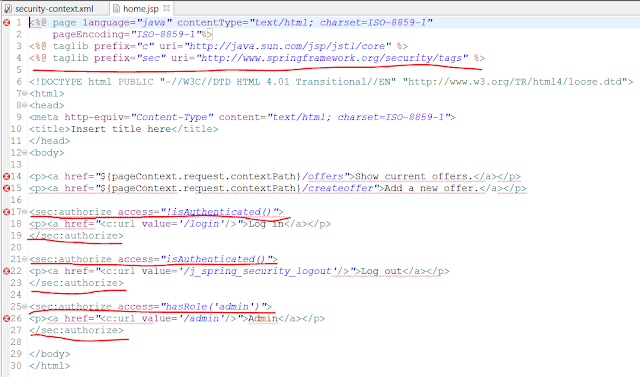This screenshot has width=640, height=377.
Task: Close the home.jsp tab
Action: click(166, 8)
